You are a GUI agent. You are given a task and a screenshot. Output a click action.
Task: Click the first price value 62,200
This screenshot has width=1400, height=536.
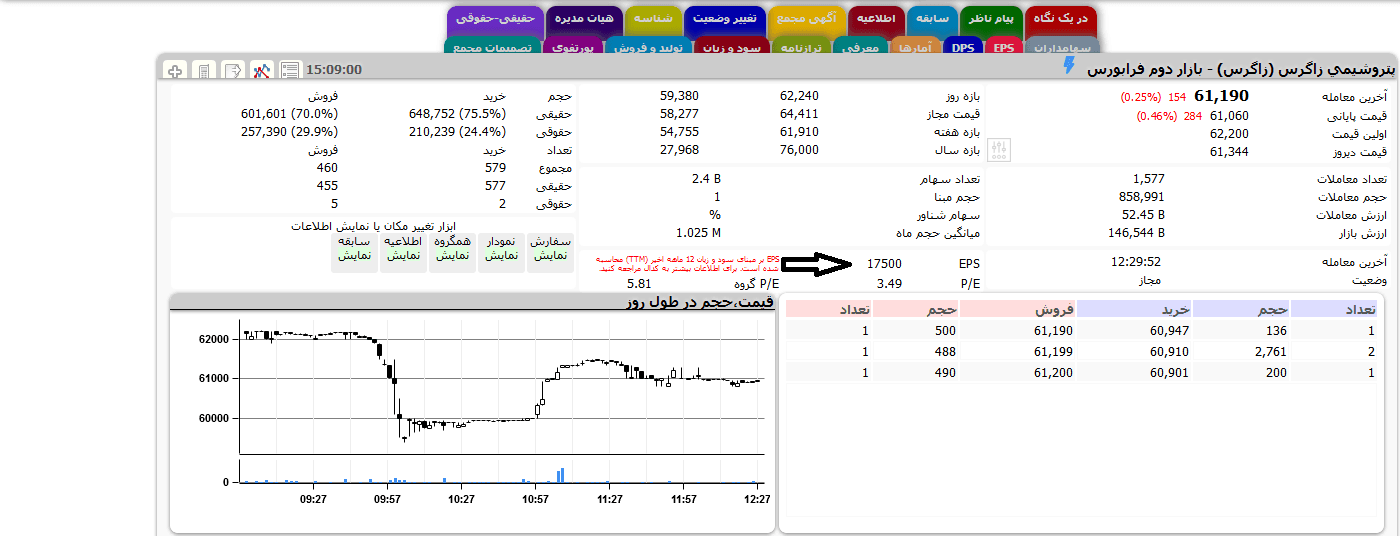[x=1229, y=134]
